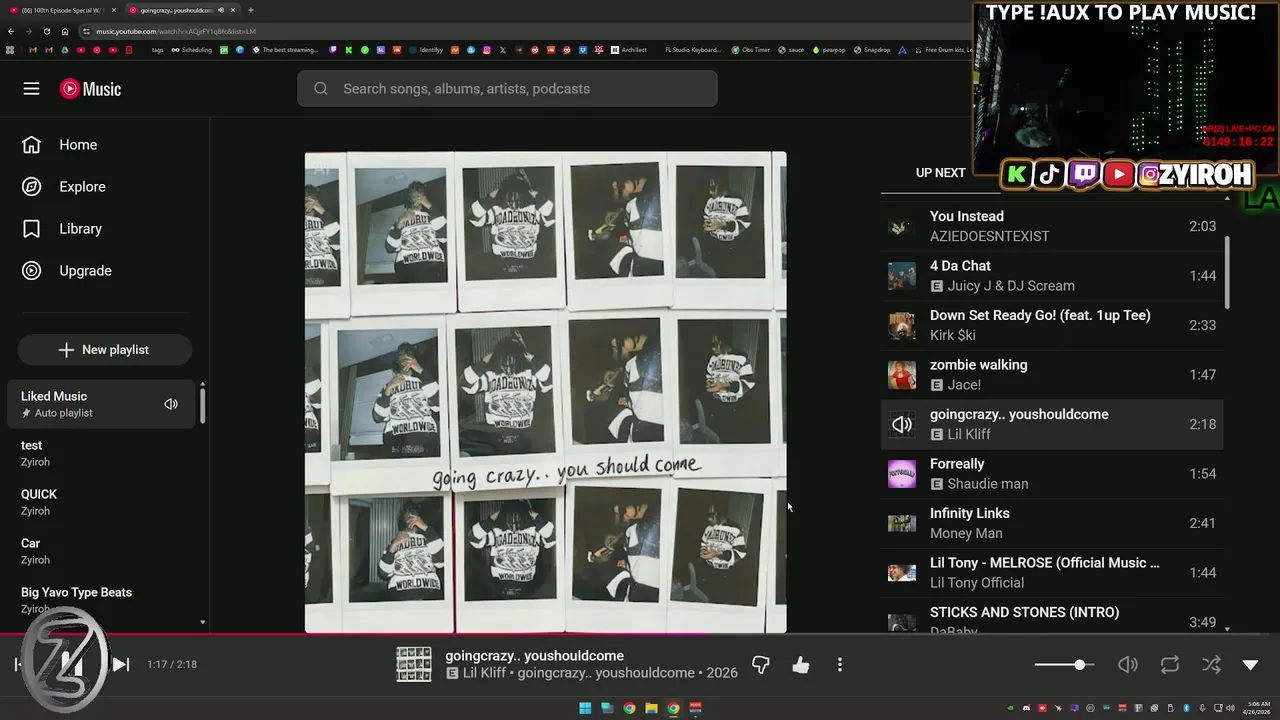Open the Snapdrop bookmark

872,50
